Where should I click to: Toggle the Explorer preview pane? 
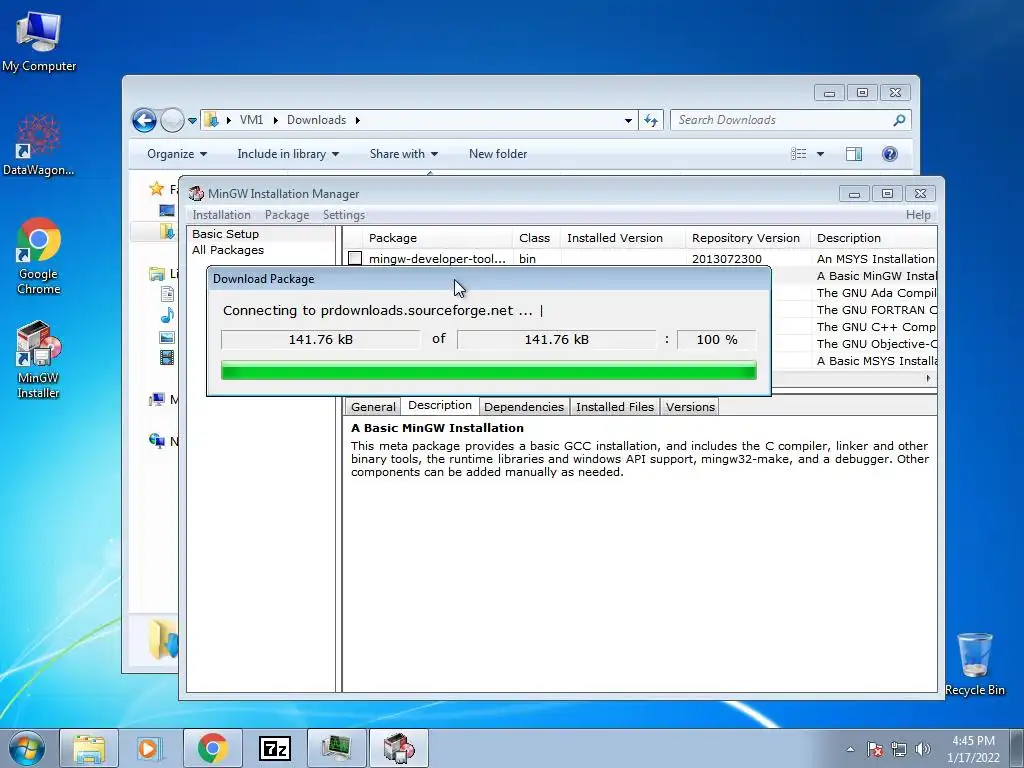point(854,154)
